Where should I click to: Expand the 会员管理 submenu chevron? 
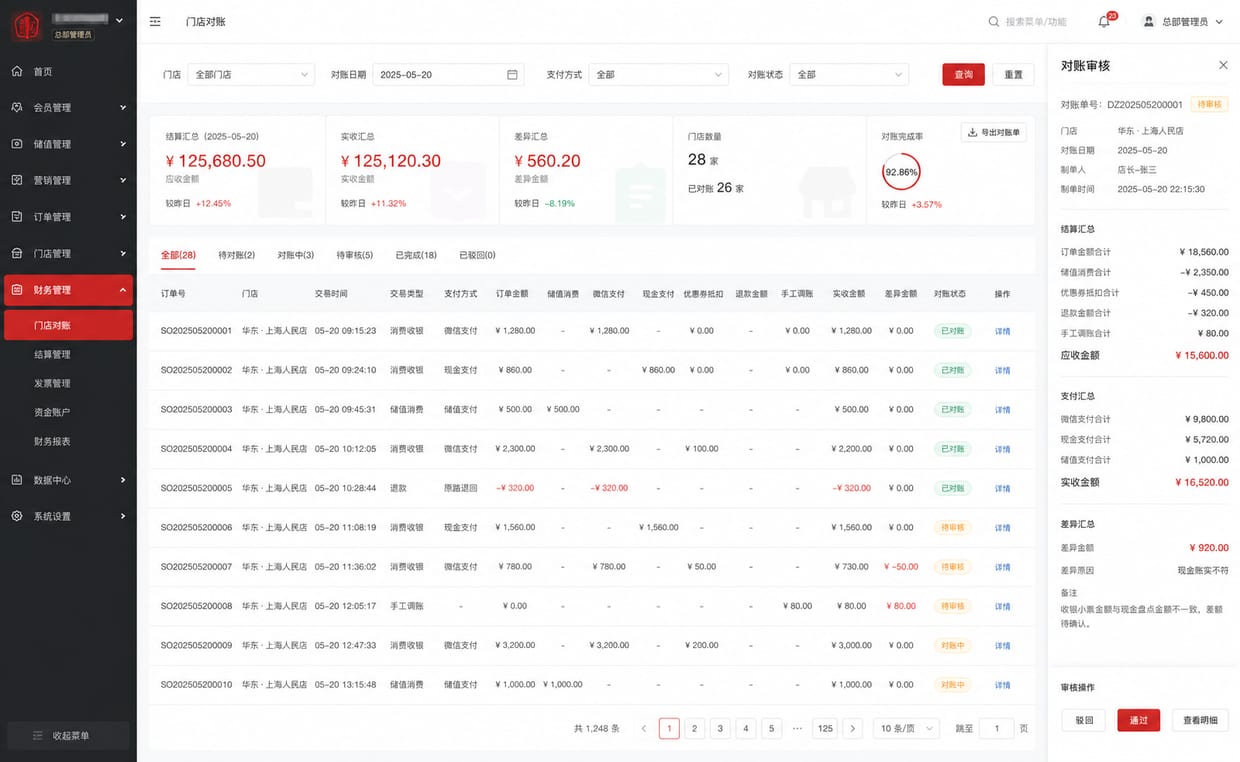123,107
